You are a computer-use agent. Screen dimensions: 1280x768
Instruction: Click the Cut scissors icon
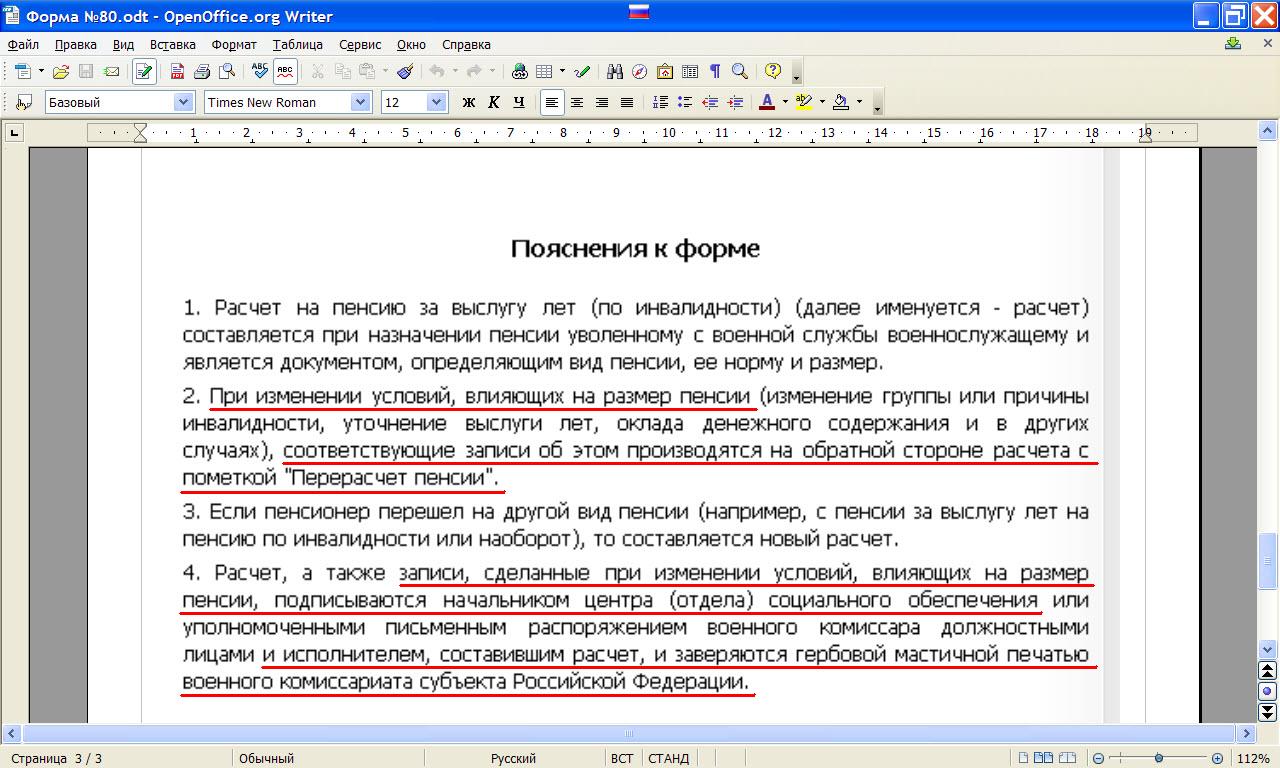(318, 71)
